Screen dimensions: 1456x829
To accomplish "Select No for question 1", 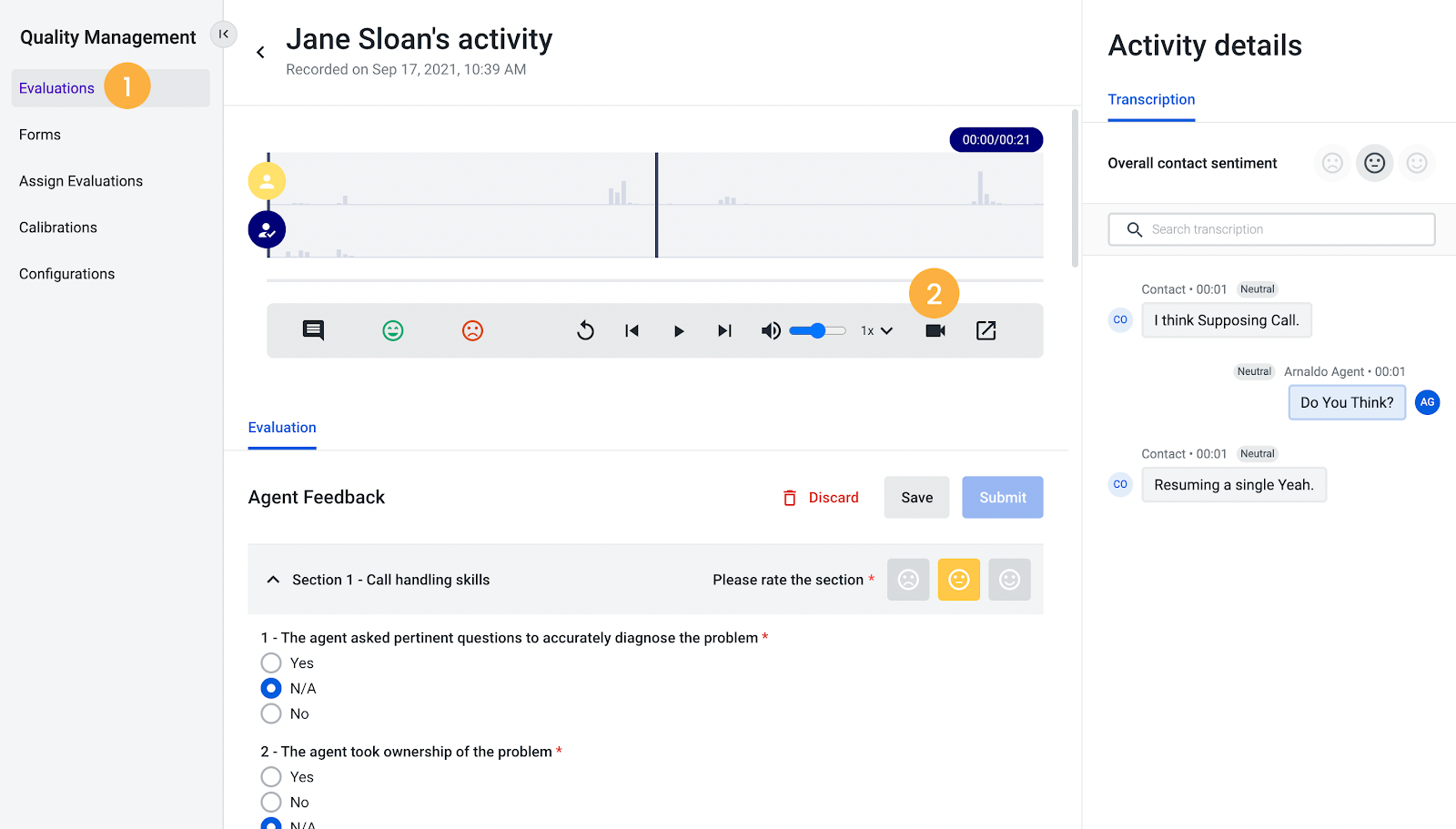I will coord(271,713).
